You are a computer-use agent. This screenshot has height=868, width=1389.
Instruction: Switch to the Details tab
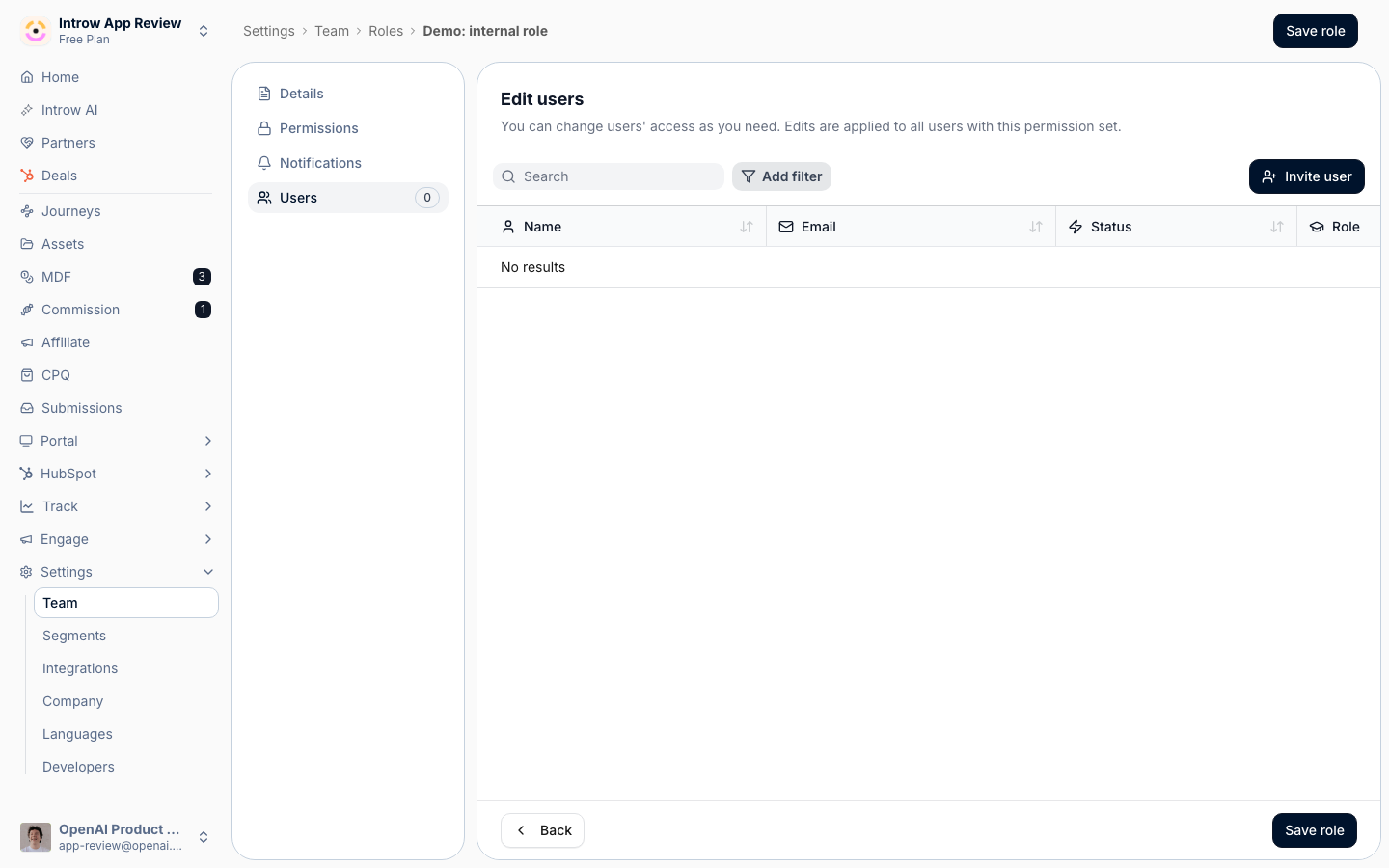[348, 94]
